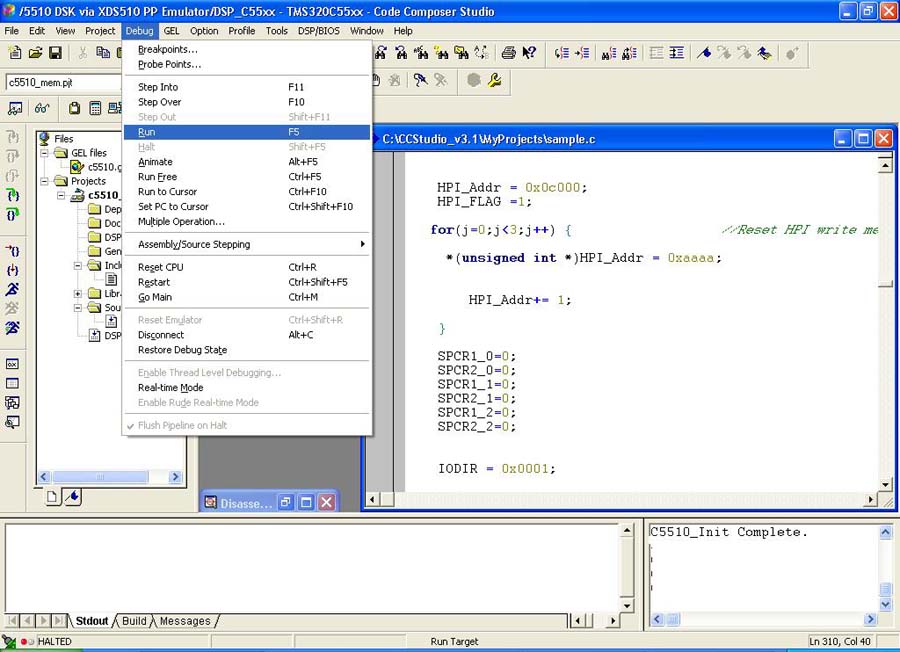This screenshot has height=652, width=900.
Task: Click the calculator icon in debug toolbar
Action: click(95, 108)
